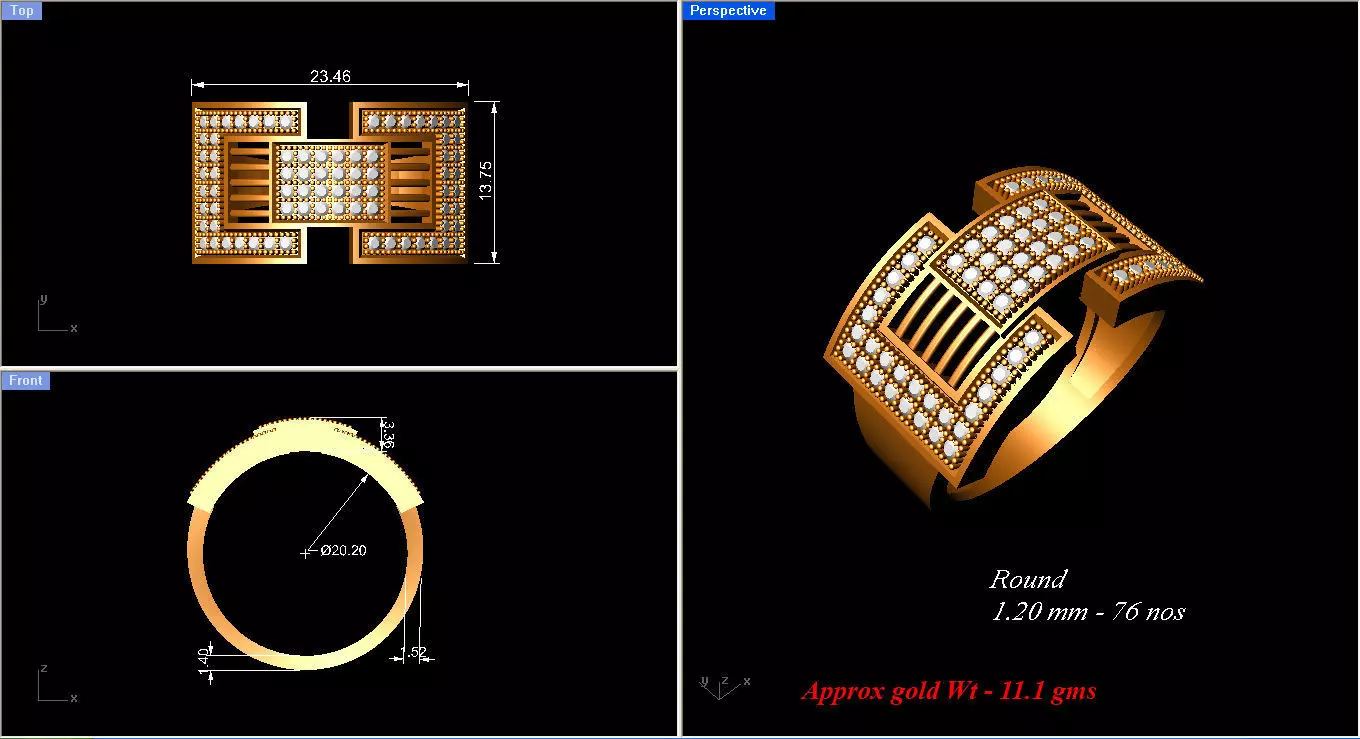Image resolution: width=1360 pixels, height=739 pixels.
Task: Select the ring model in Perspective view
Action: (x=1012, y=336)
